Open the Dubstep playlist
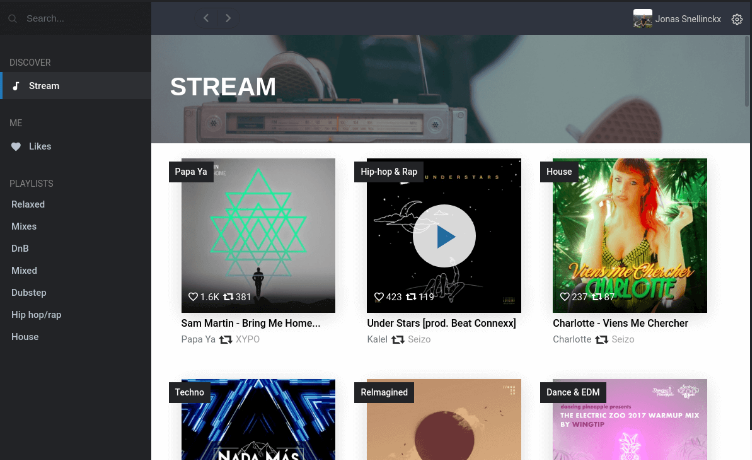The width and height of the screenshot is (752, 460). pyautogui.click(x=29, y=293)
